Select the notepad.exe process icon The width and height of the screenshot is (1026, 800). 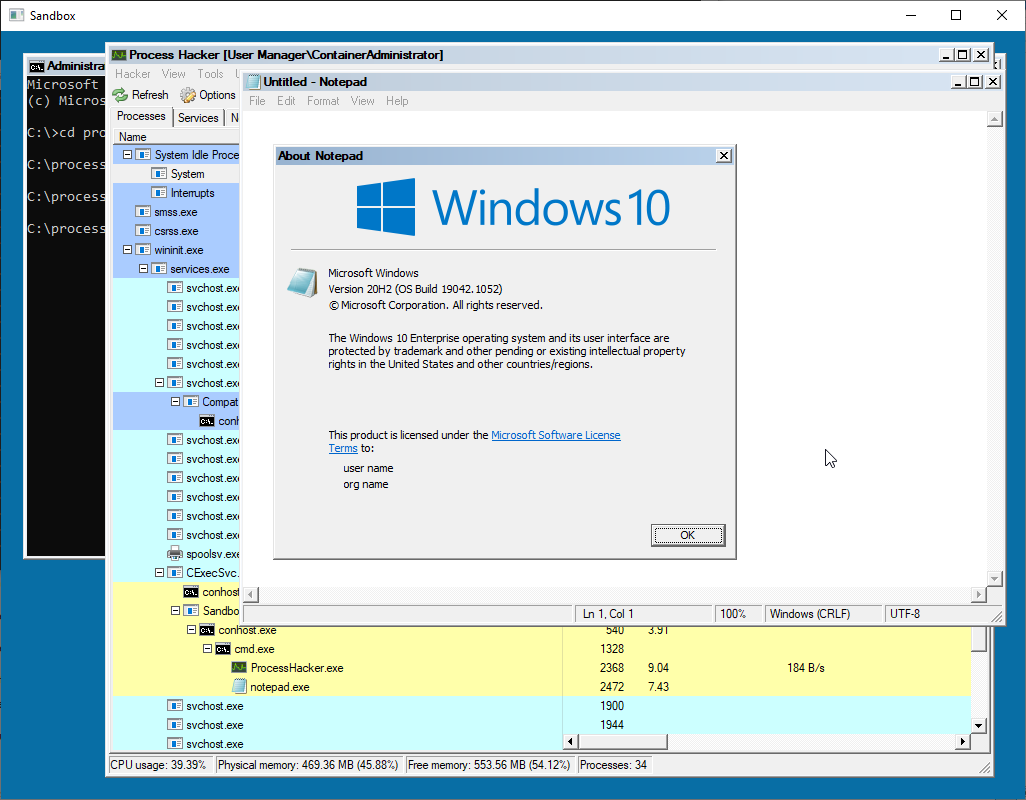point(239,687)
